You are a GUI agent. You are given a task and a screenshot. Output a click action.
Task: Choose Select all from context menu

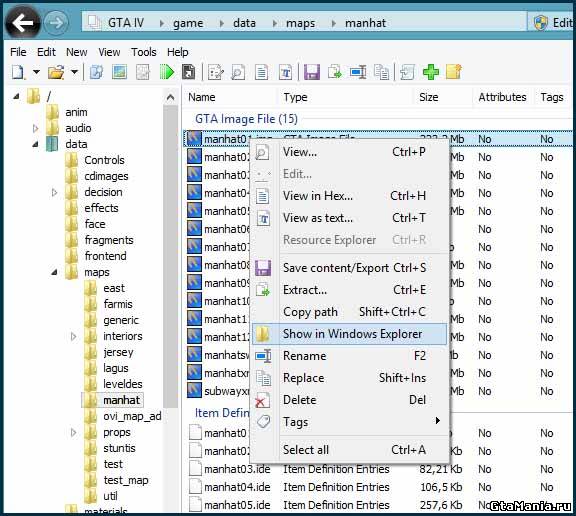pyautogui.click(x=349, y=450)
